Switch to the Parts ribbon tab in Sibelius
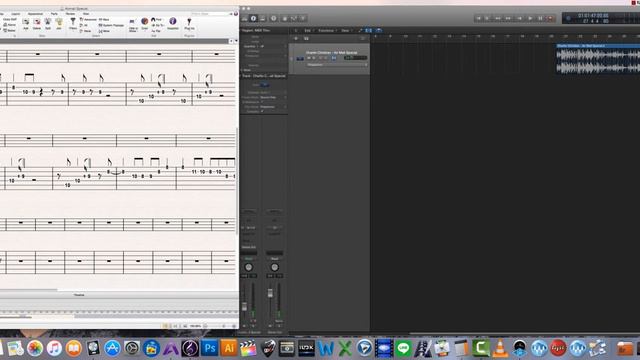640x360 pixels. point(54,13)
